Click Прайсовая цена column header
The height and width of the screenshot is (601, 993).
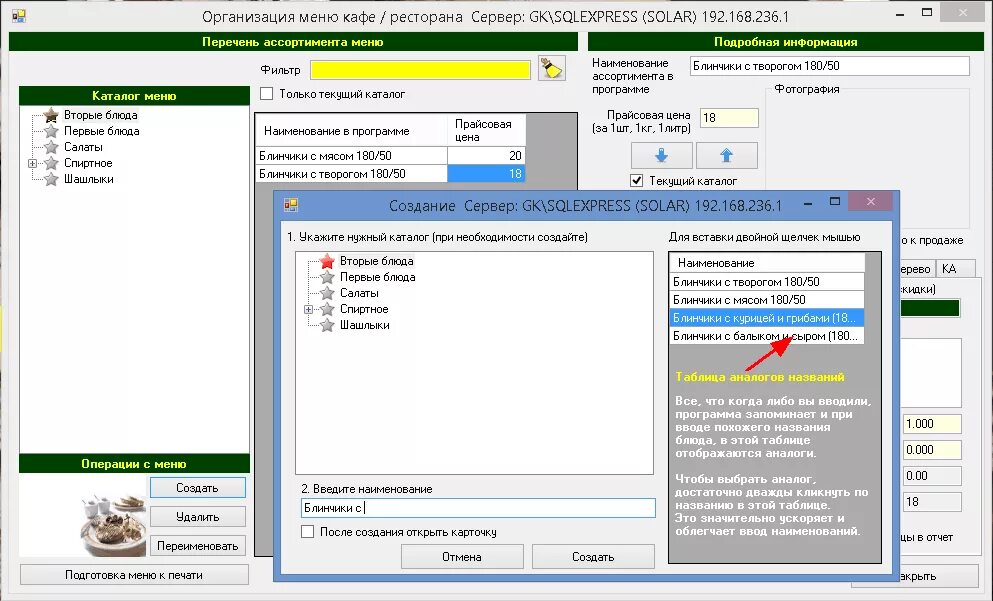(486, 130)
